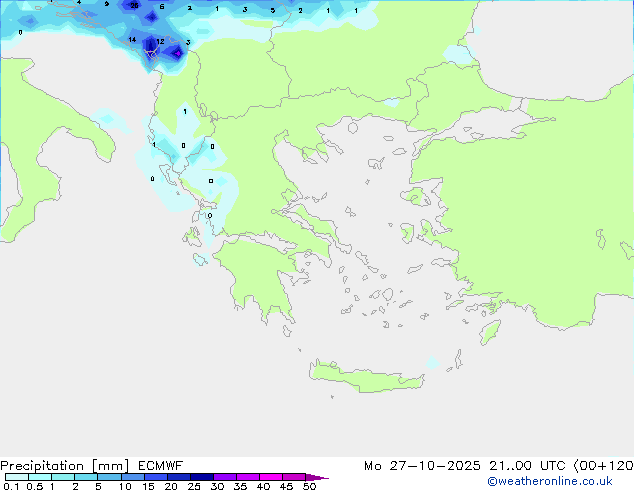634x490 pixels.
Task: Click the purple legend swatch between 30 and 35
Action: [225, 477]
